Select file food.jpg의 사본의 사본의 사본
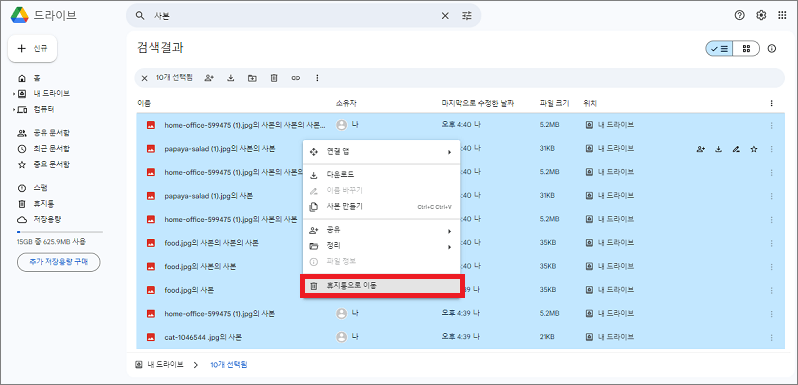Screen dimensions: 798x385 [212, 243]
